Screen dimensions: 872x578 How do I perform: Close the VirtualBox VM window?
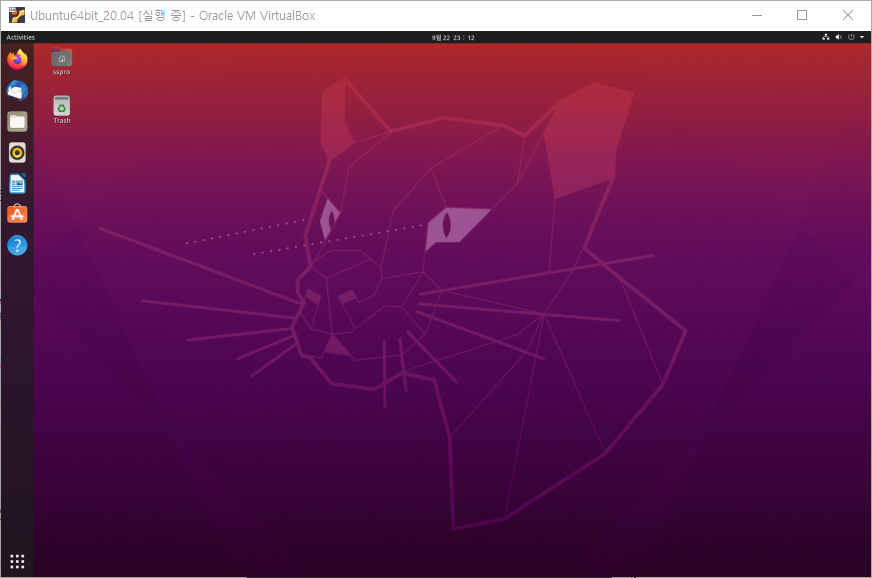click(848, 15)
